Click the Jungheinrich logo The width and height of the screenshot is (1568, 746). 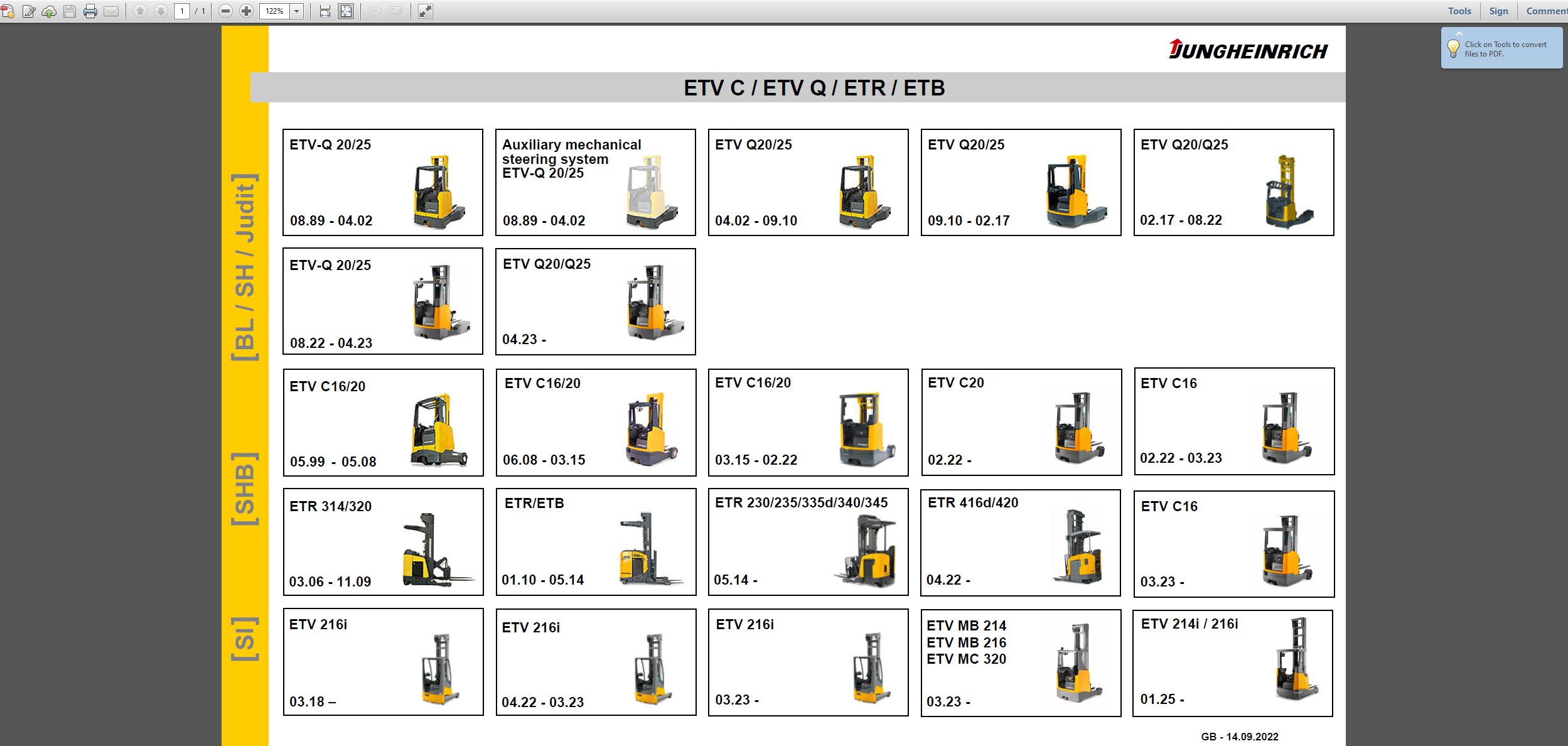(1248, 50)
